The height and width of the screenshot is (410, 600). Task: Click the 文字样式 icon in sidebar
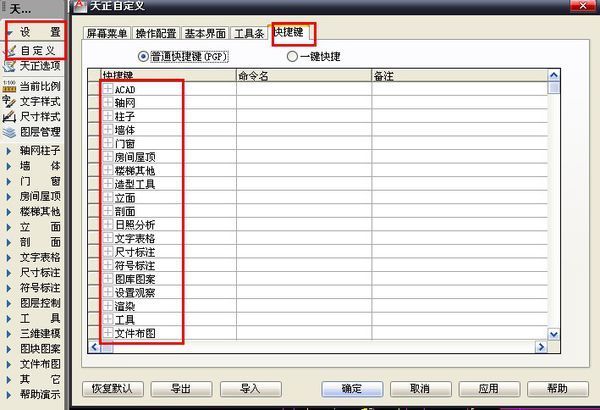coord(9,101)
